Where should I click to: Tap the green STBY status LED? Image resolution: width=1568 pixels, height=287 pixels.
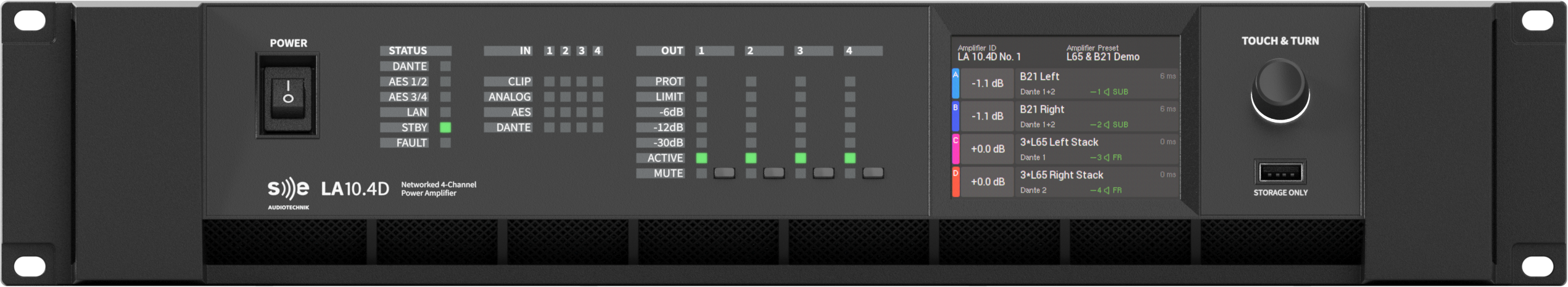coord(445,127)
